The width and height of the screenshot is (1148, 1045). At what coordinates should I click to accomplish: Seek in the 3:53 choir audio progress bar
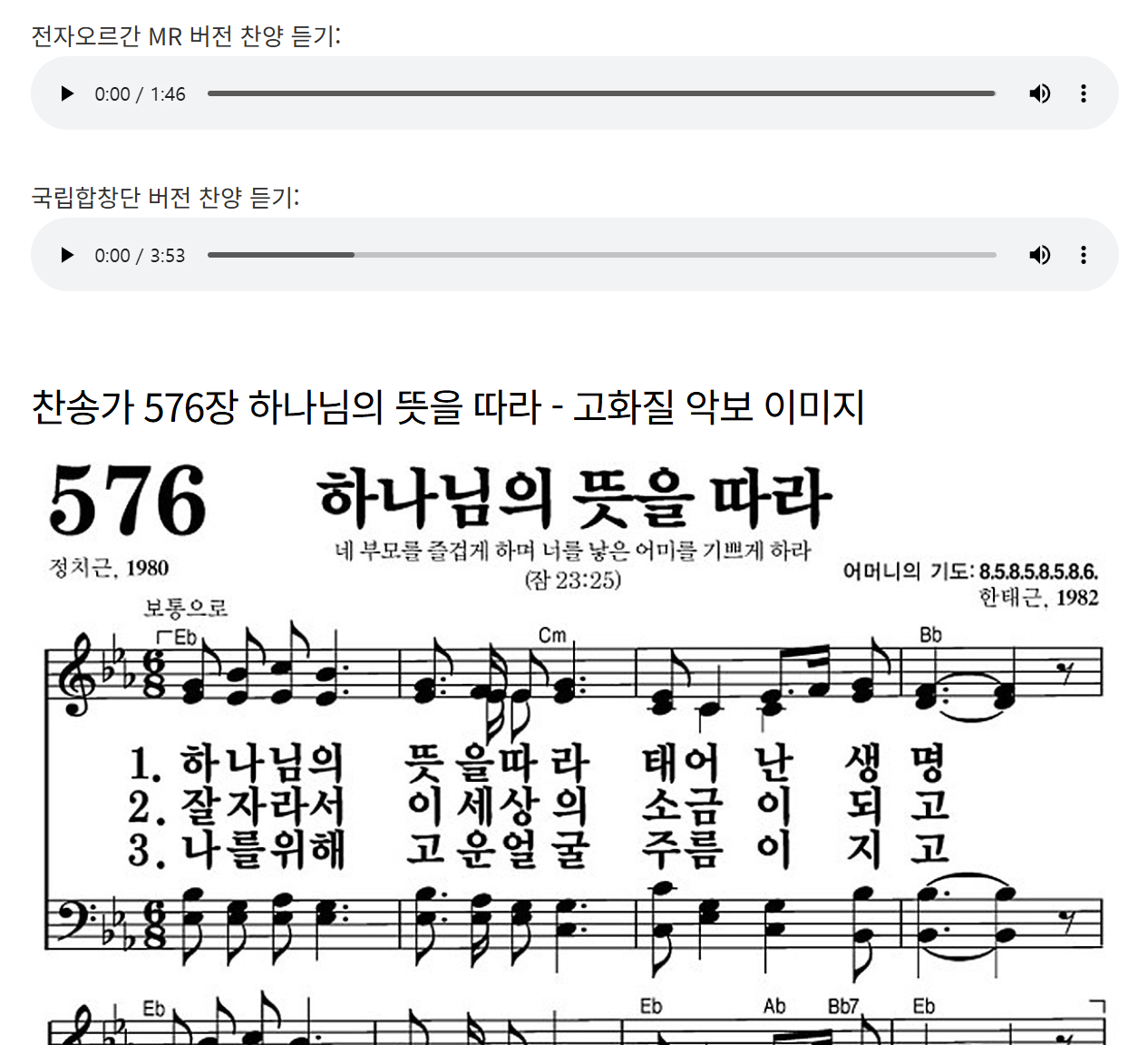pos(601,255)
